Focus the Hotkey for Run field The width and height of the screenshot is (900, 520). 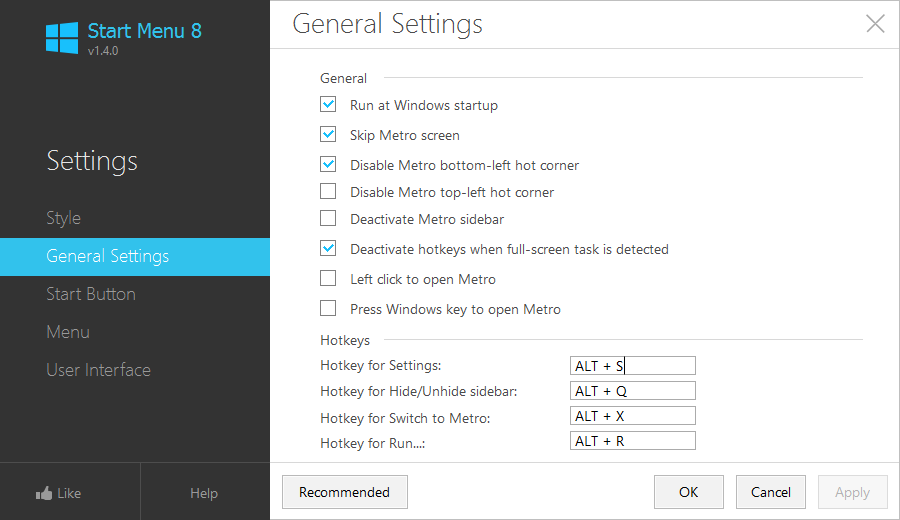pyautogui.click(x=633, y=441)
